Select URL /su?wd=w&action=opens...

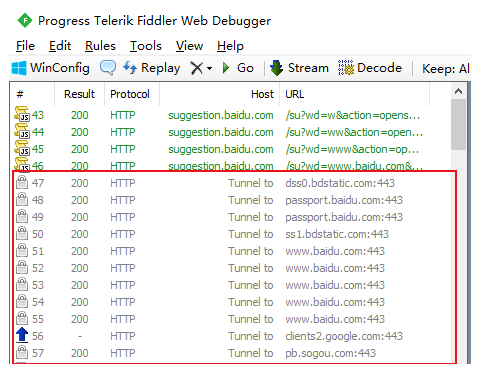click(x=352, y=115)
